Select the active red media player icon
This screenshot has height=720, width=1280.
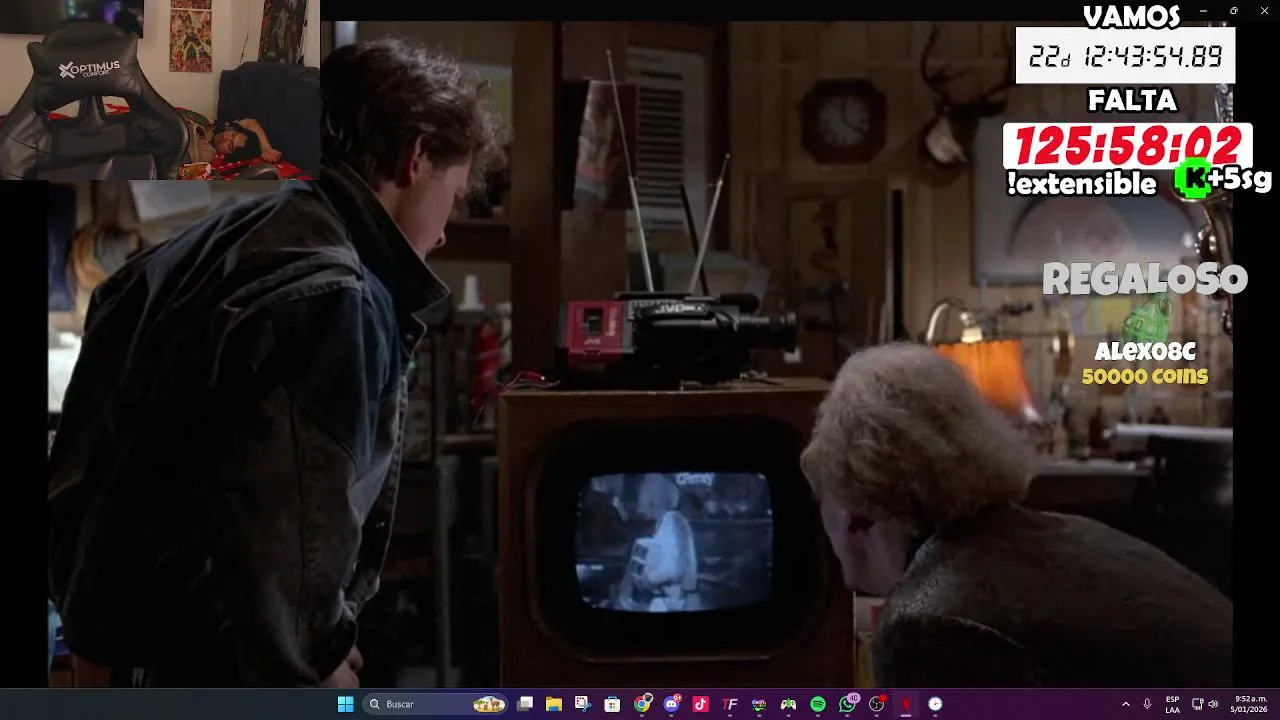(x=906, y=704)
